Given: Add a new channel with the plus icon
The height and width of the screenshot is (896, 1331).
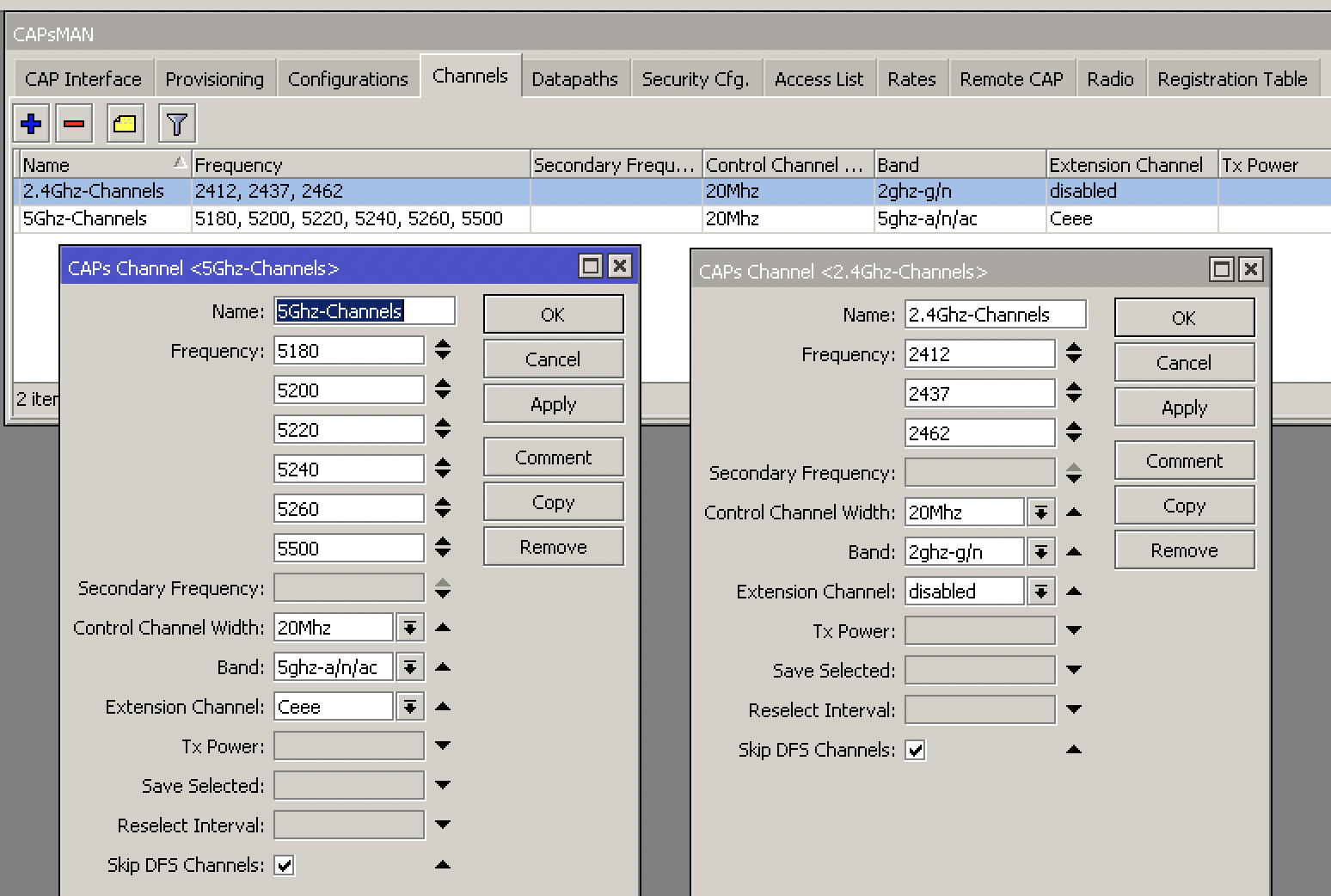Looking at the screenshot, I should pyautogui.click(x=30, y=123).
